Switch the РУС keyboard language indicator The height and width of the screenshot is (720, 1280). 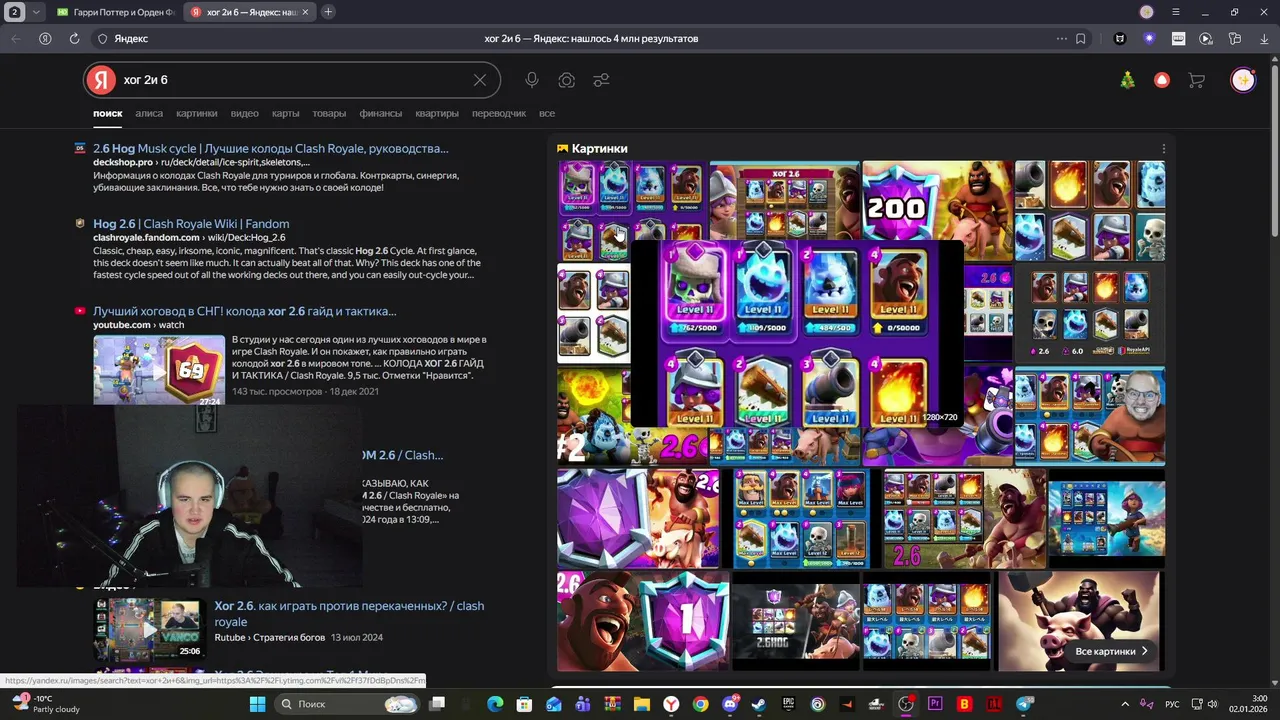coord(1172,704)
